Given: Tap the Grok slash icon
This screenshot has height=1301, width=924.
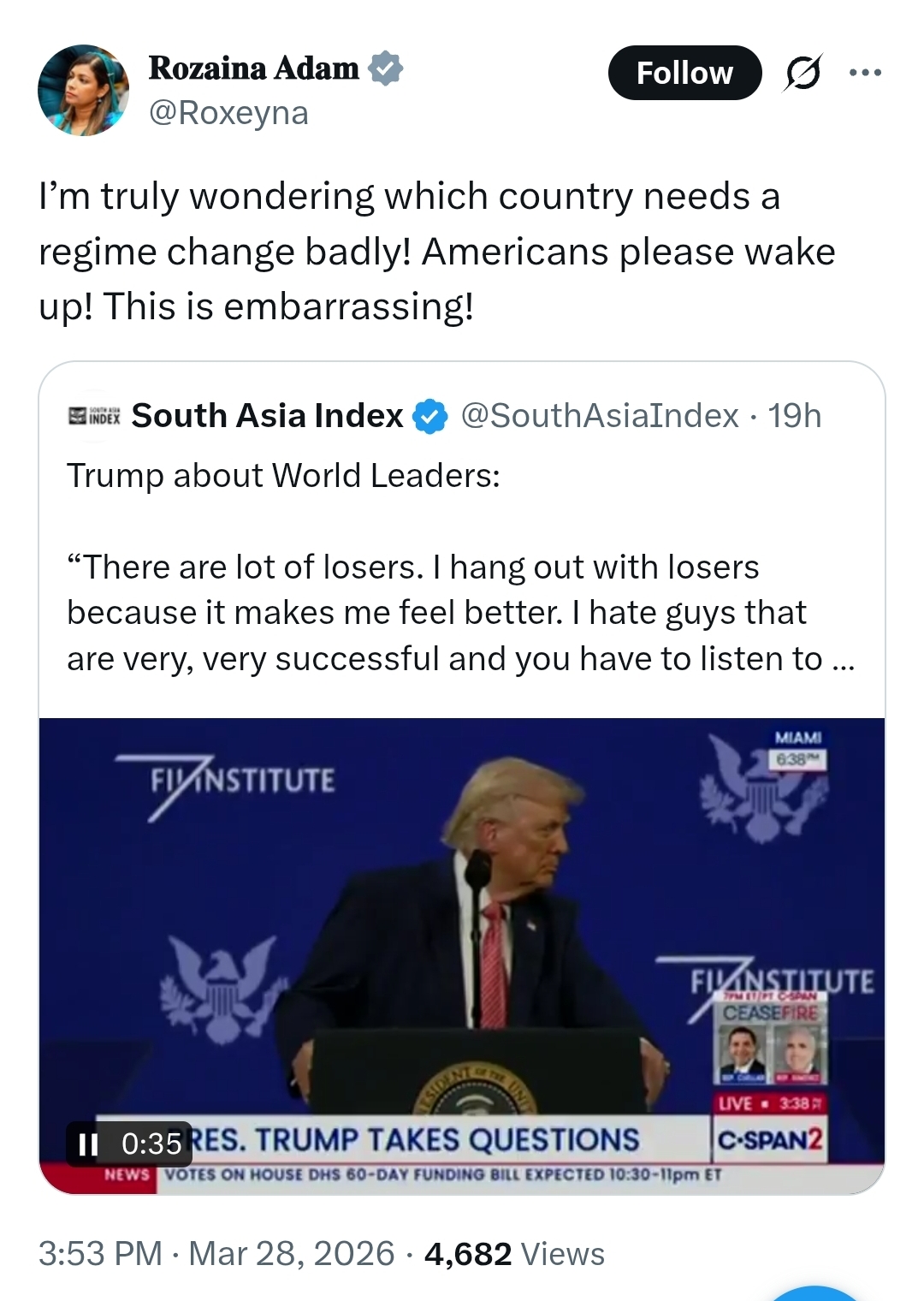Looking at the screenshot, I should click(x=803, y=74).
